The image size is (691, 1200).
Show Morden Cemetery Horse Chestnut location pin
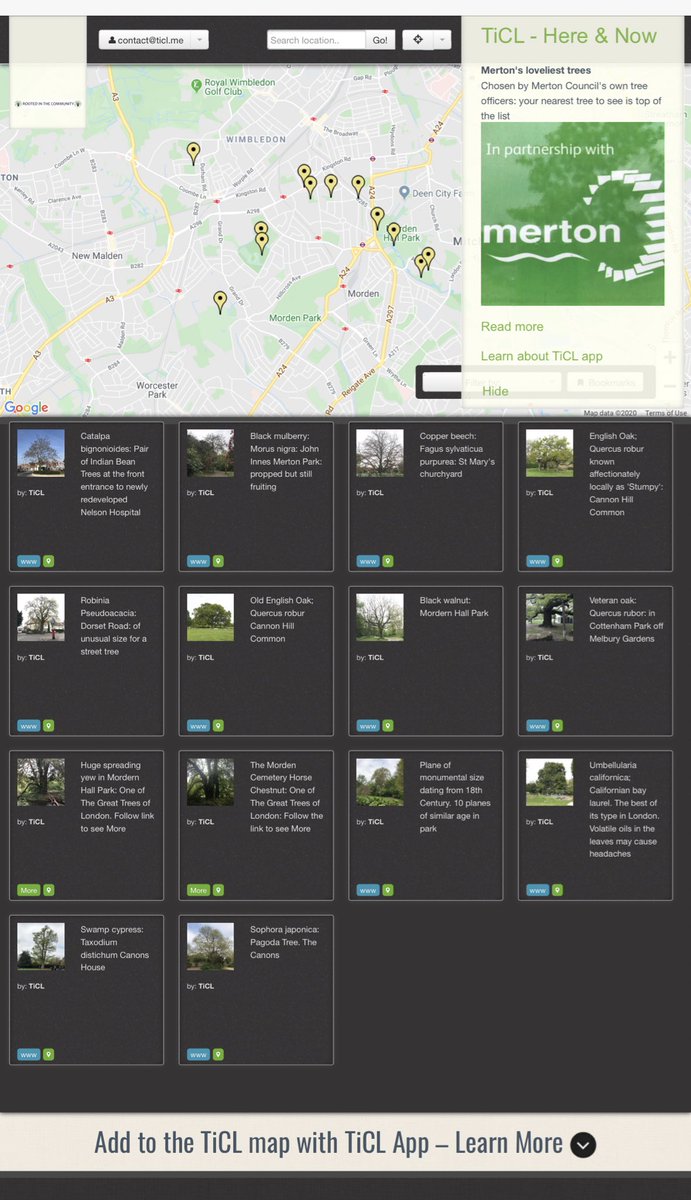[218, 890]
